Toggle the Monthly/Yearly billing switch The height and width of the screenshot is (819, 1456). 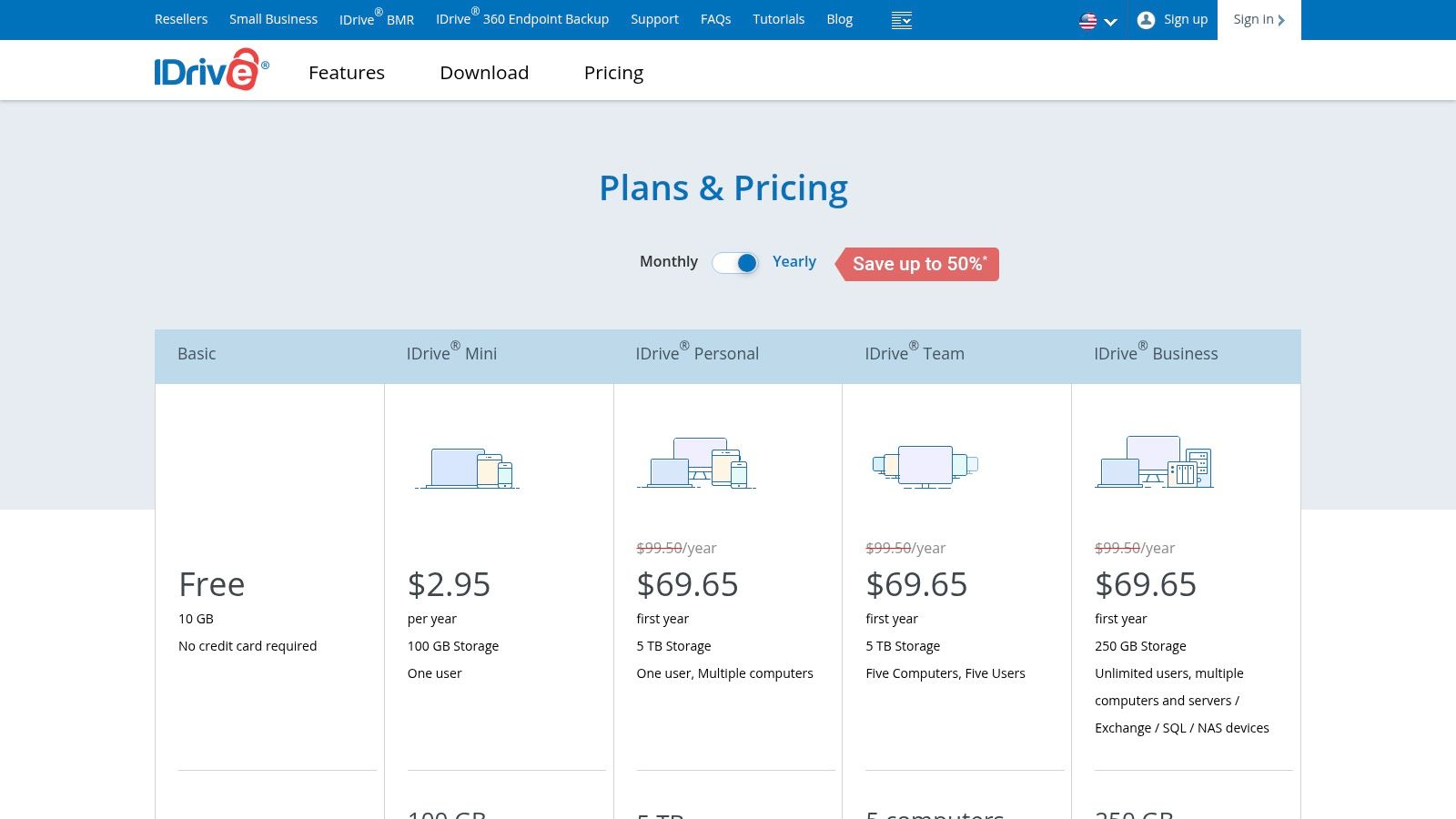pos(735,263)
